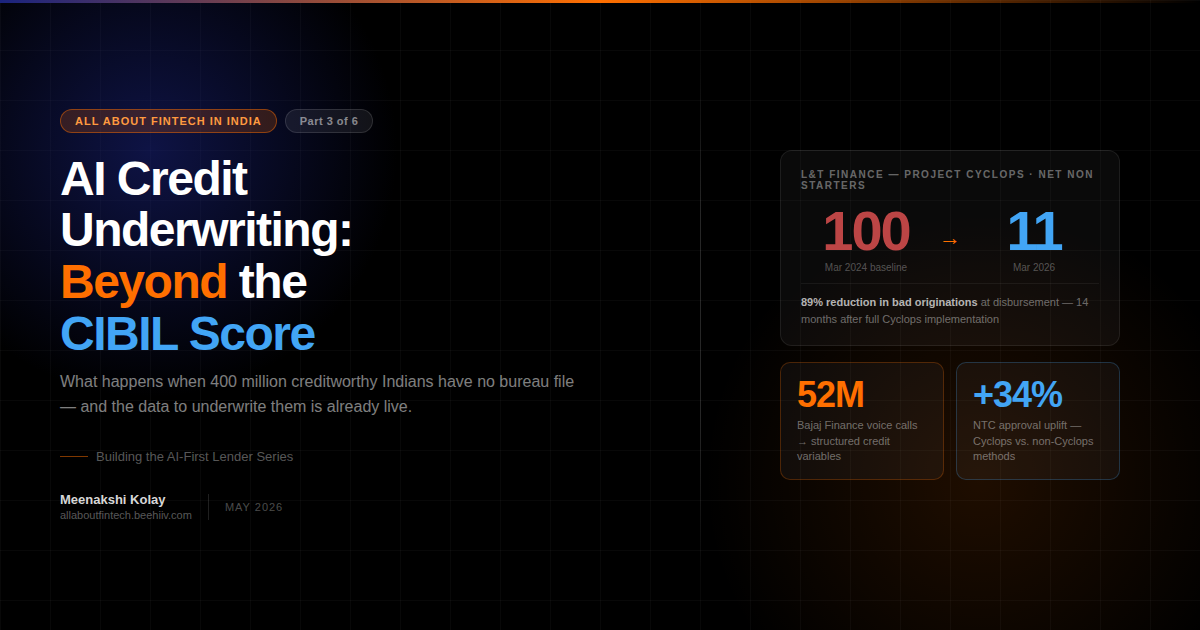Screen dimensions: 1200x630
Task: Click the orange arrow between 100 and 11
Action: pyautogui.click(x=950, y=241)
